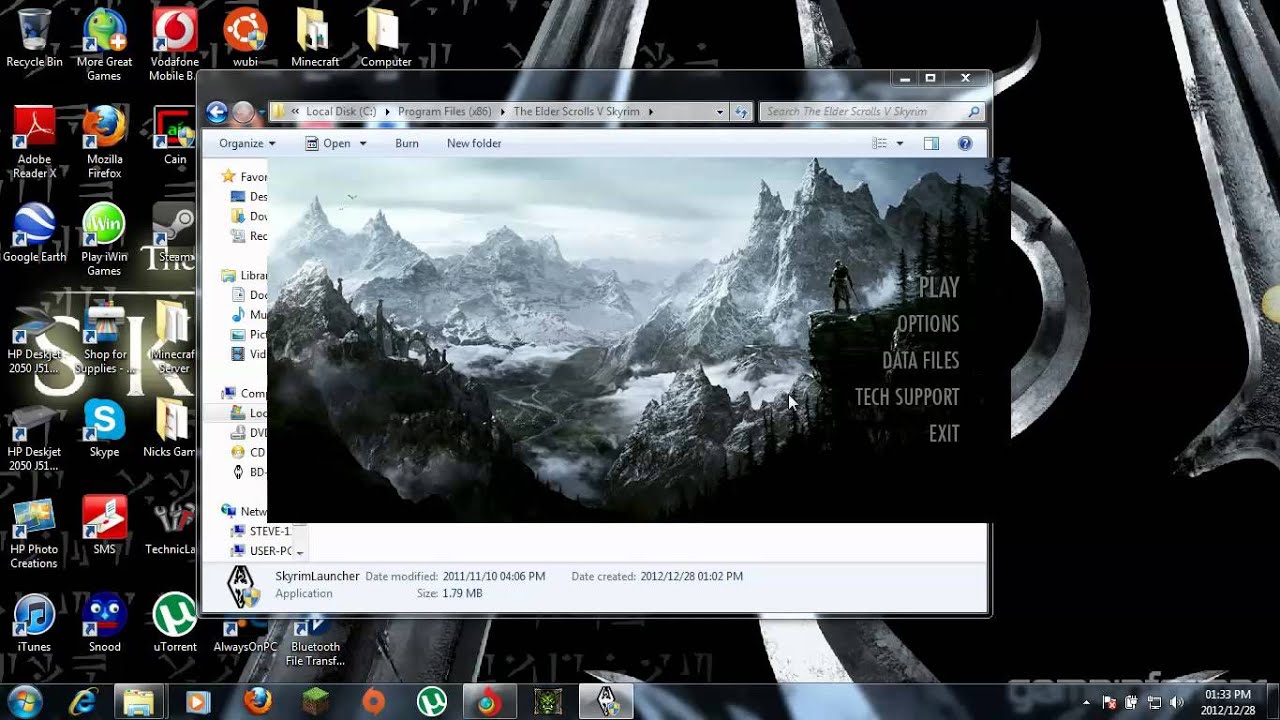This screenshot has width=1280, height=720.
Task: Click Minecraft grass block taskbar icon
Action: (316, 702)
